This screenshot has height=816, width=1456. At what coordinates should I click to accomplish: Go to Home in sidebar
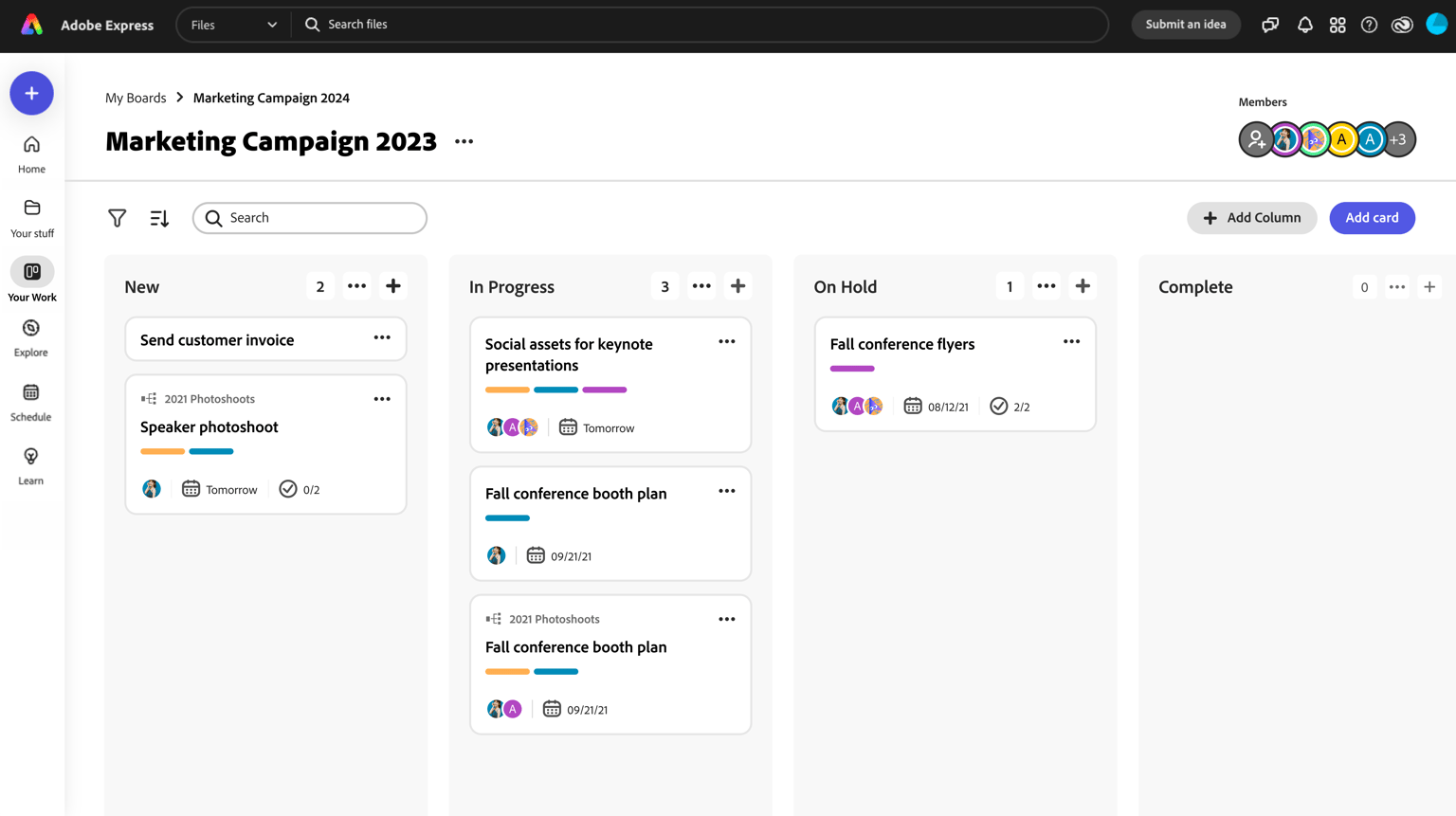pyautogui.click(x=31, y=154)
